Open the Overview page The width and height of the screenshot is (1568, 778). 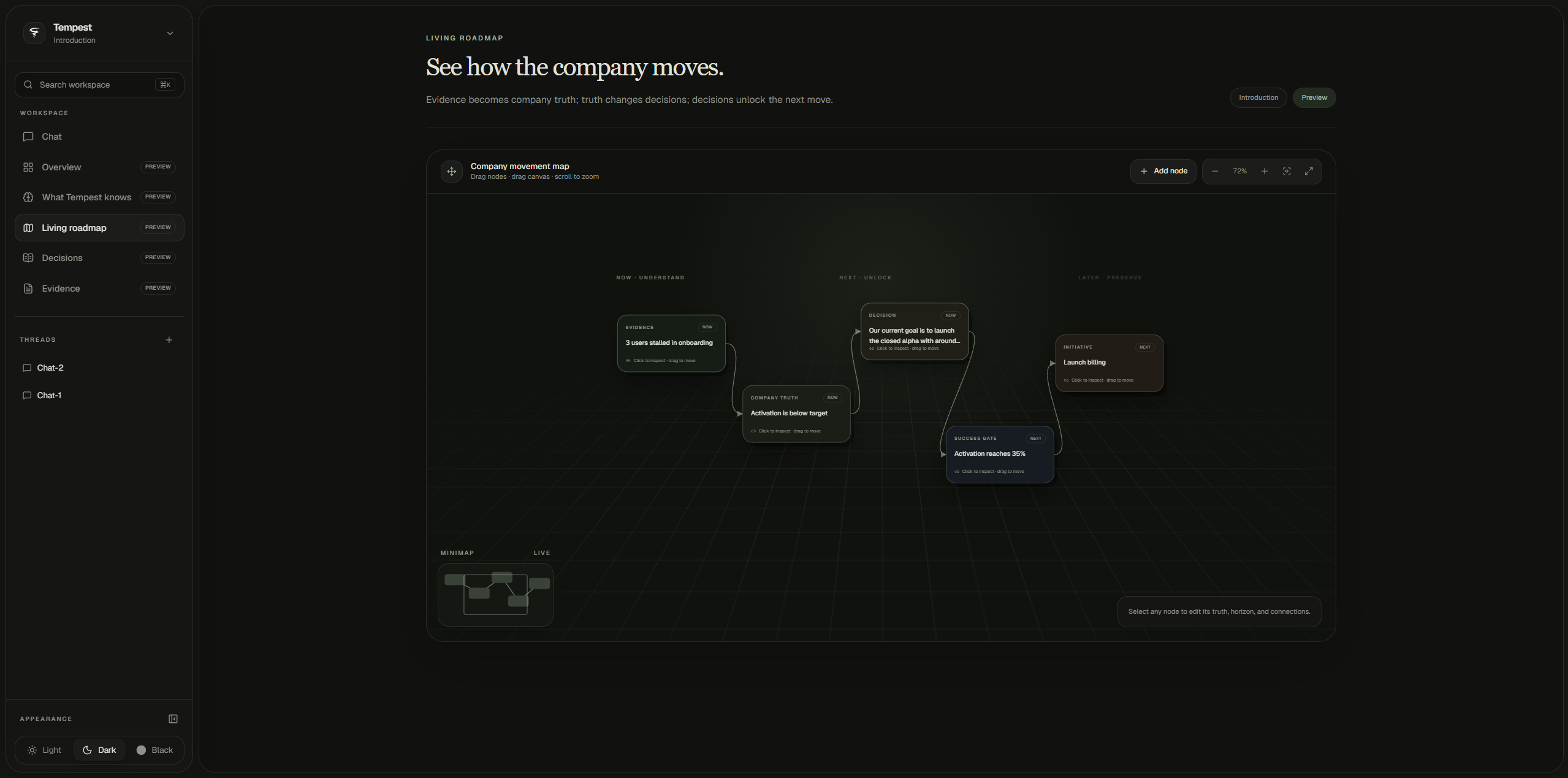click(x=99, y=167)
